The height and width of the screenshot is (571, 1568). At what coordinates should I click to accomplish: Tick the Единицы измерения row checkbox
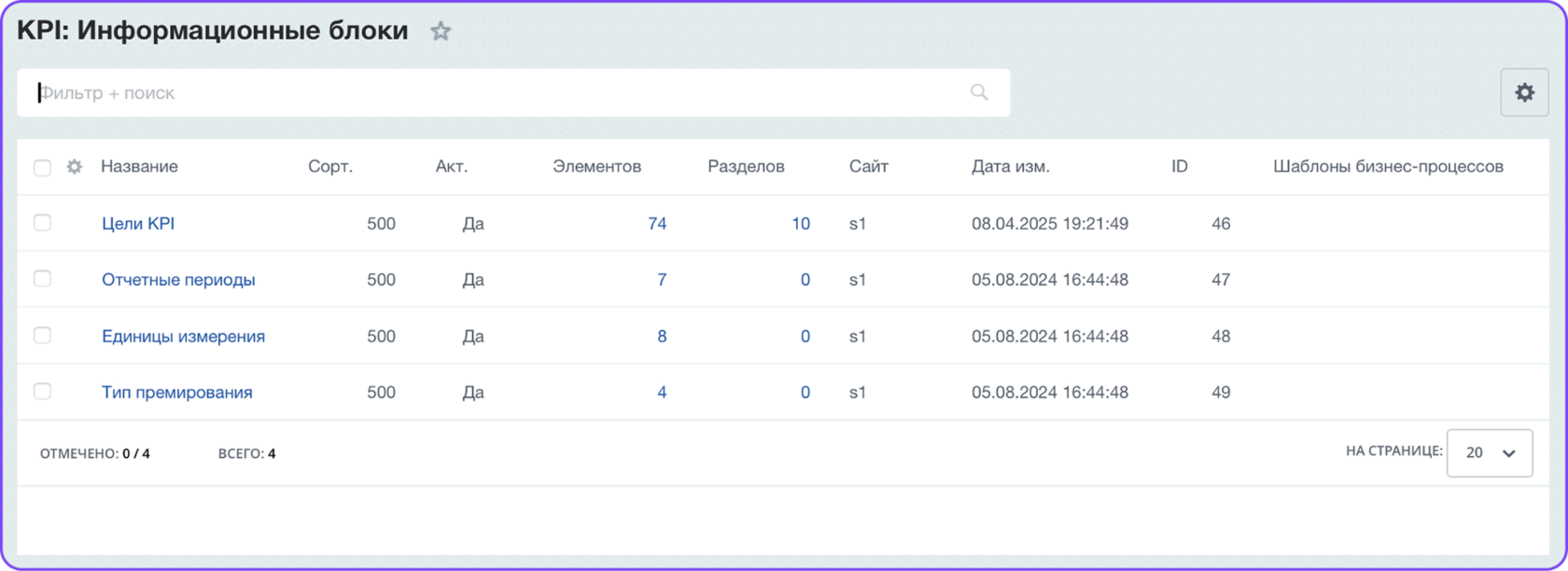pos(42,335)
